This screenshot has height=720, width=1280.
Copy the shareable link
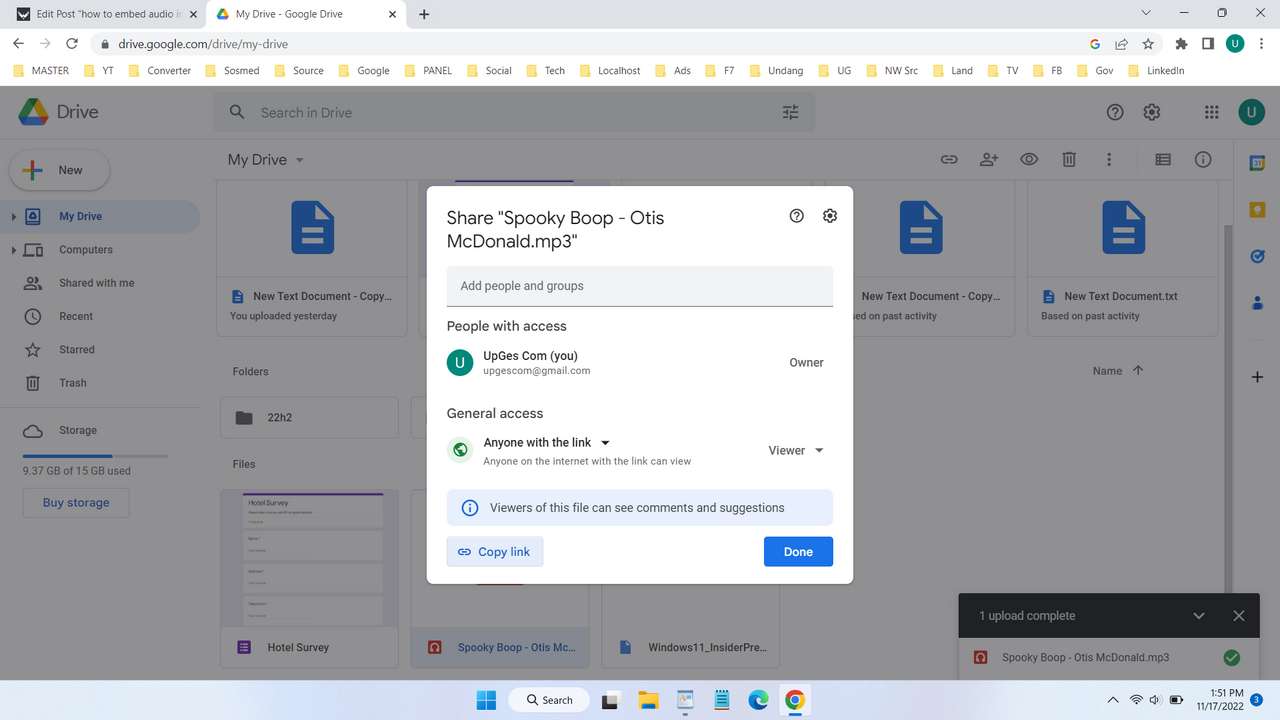click(494, 551)
